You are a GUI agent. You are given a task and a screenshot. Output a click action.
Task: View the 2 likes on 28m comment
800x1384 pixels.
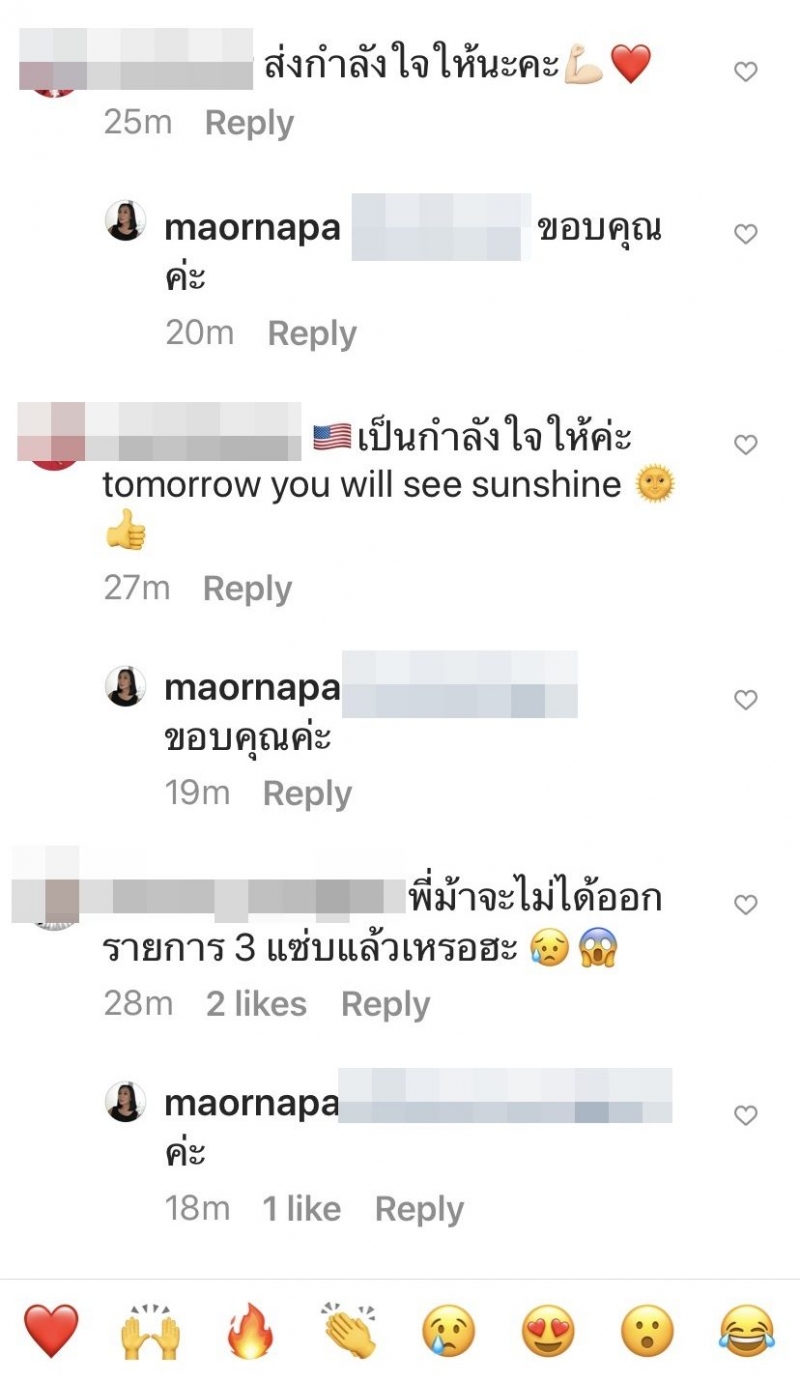[x=256, y=1004]
